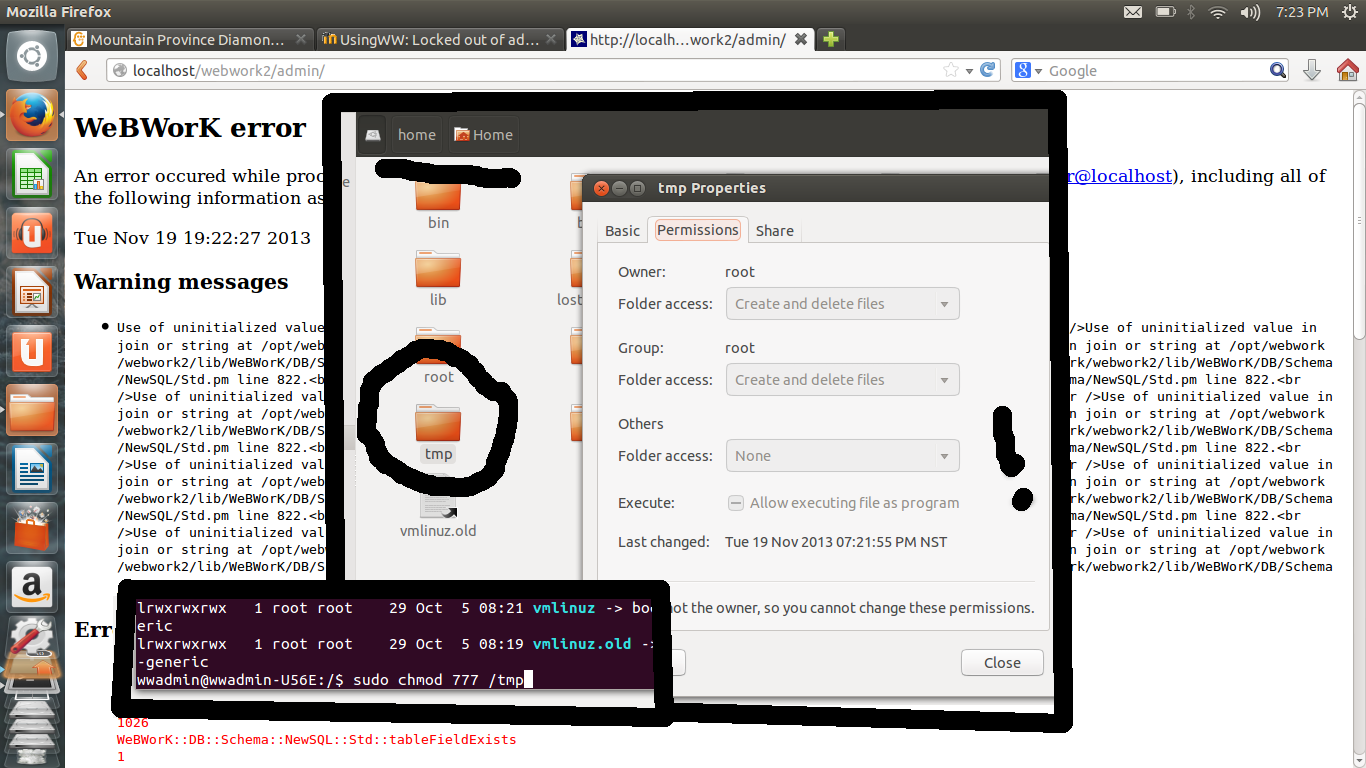This screenshot has width=1366, height=768.
Task: Launch LibreOffice Calc from the launcher
Action: 32,174
